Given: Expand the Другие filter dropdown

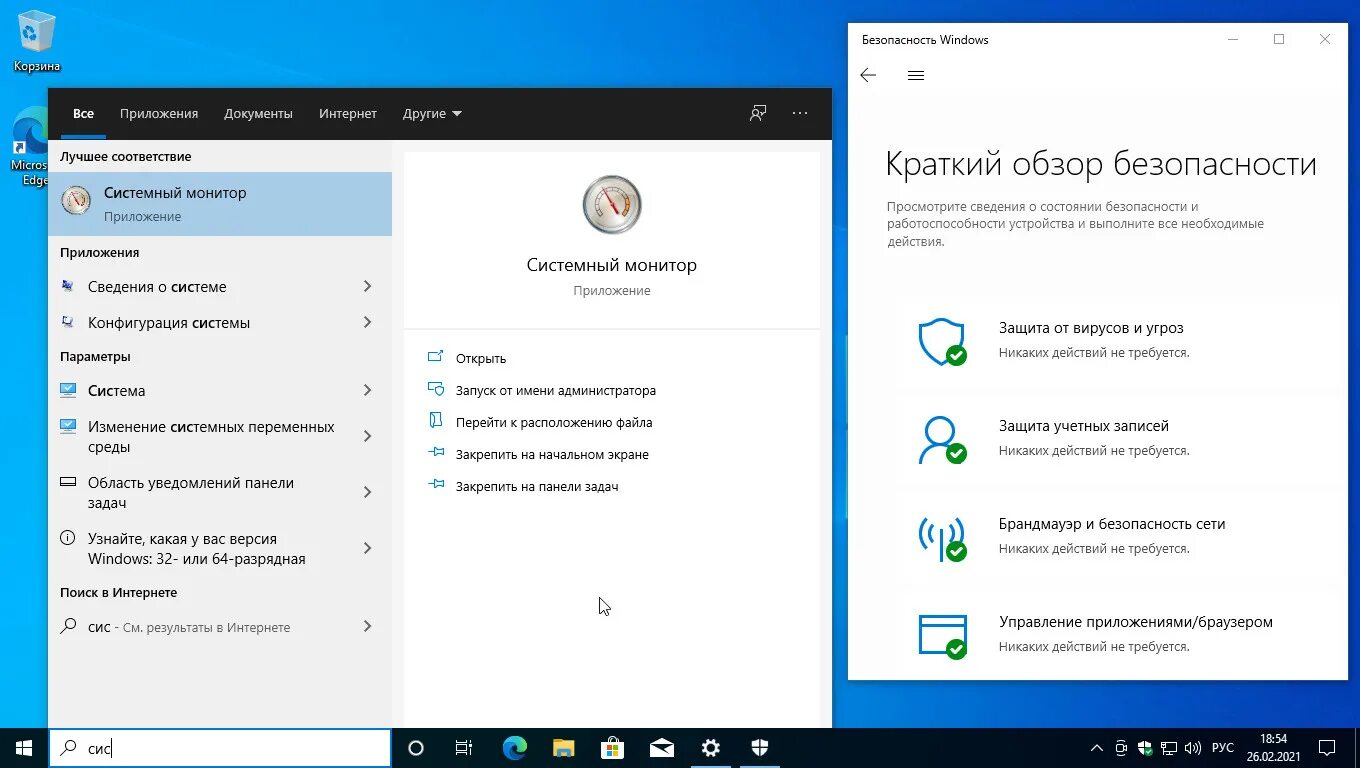Looking at the screenshot, I should click(x=432, y=113).
